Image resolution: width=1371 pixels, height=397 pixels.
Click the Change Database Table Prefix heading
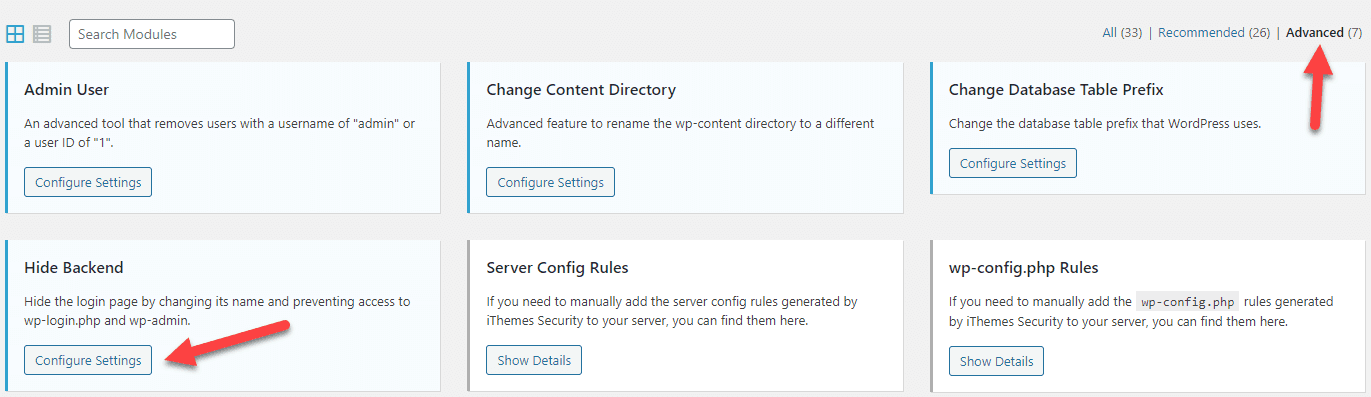[x=1056, y=90]
